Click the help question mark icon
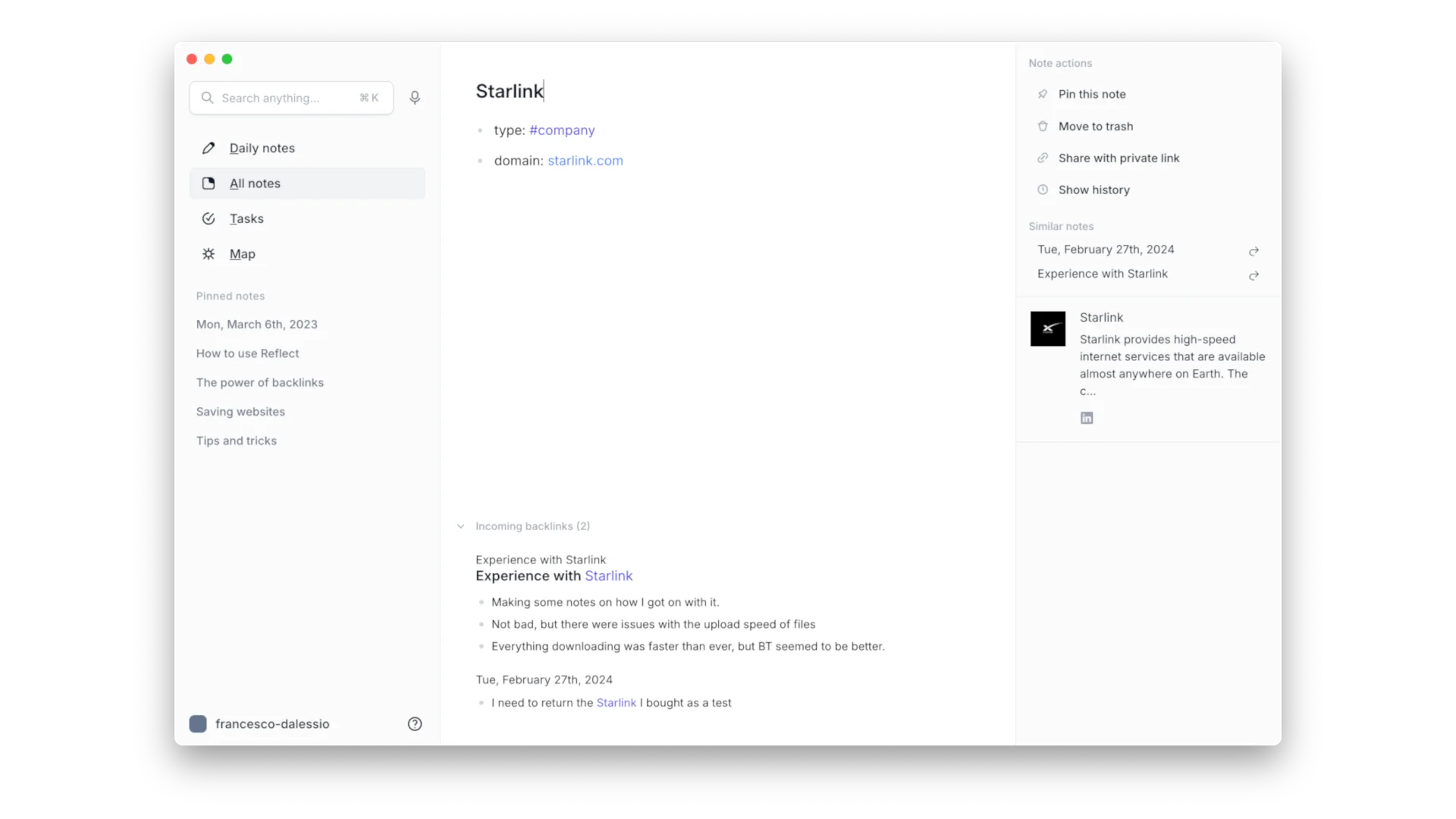Screen dimensions: 1456x819 click(415, 723)
